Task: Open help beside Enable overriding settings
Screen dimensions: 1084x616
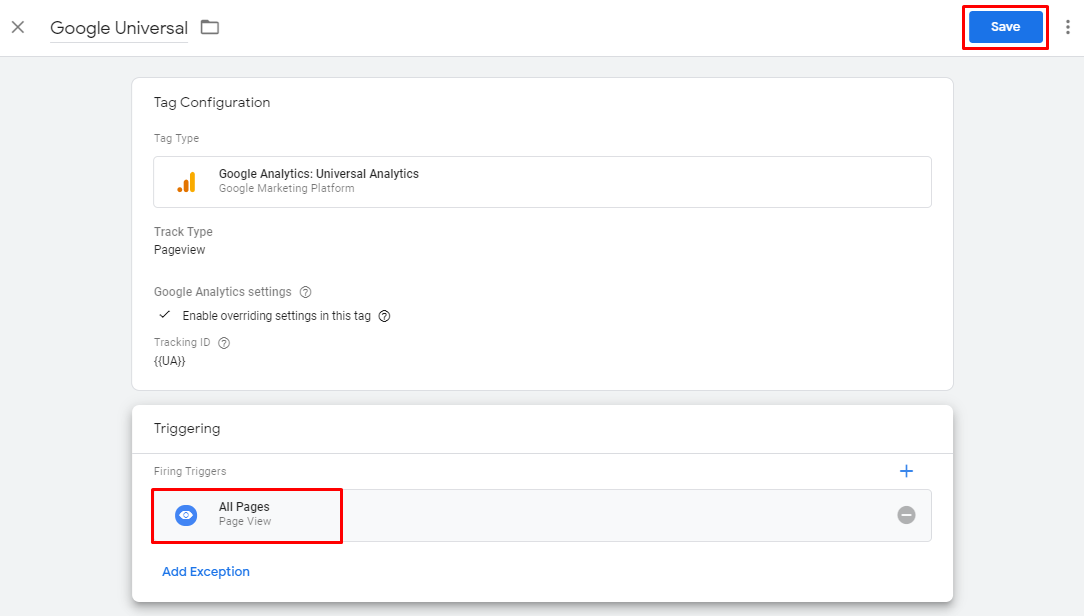Action: tap(384, 315)
